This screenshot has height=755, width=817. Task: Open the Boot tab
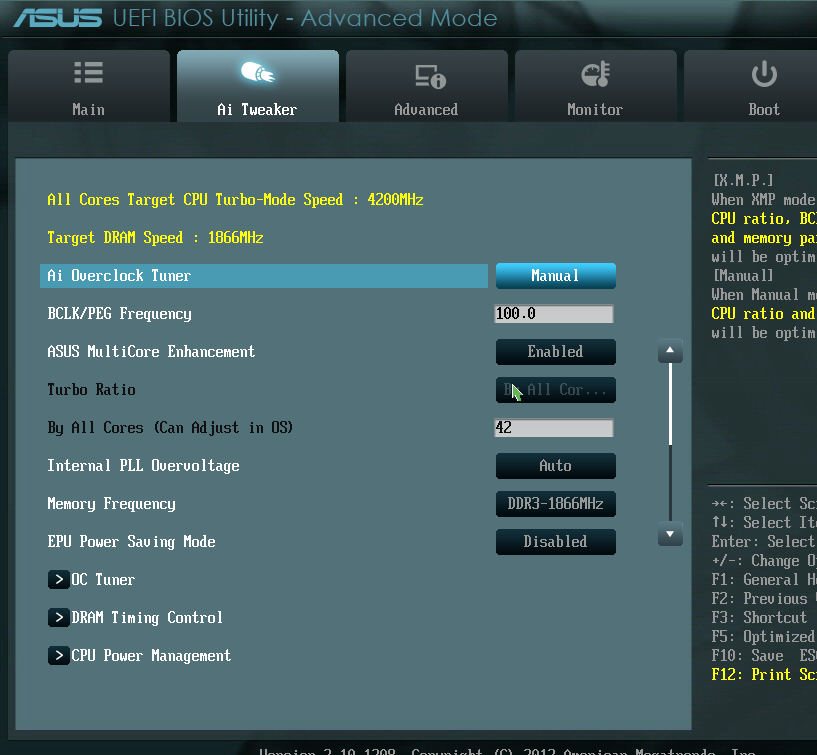point(750,86)
